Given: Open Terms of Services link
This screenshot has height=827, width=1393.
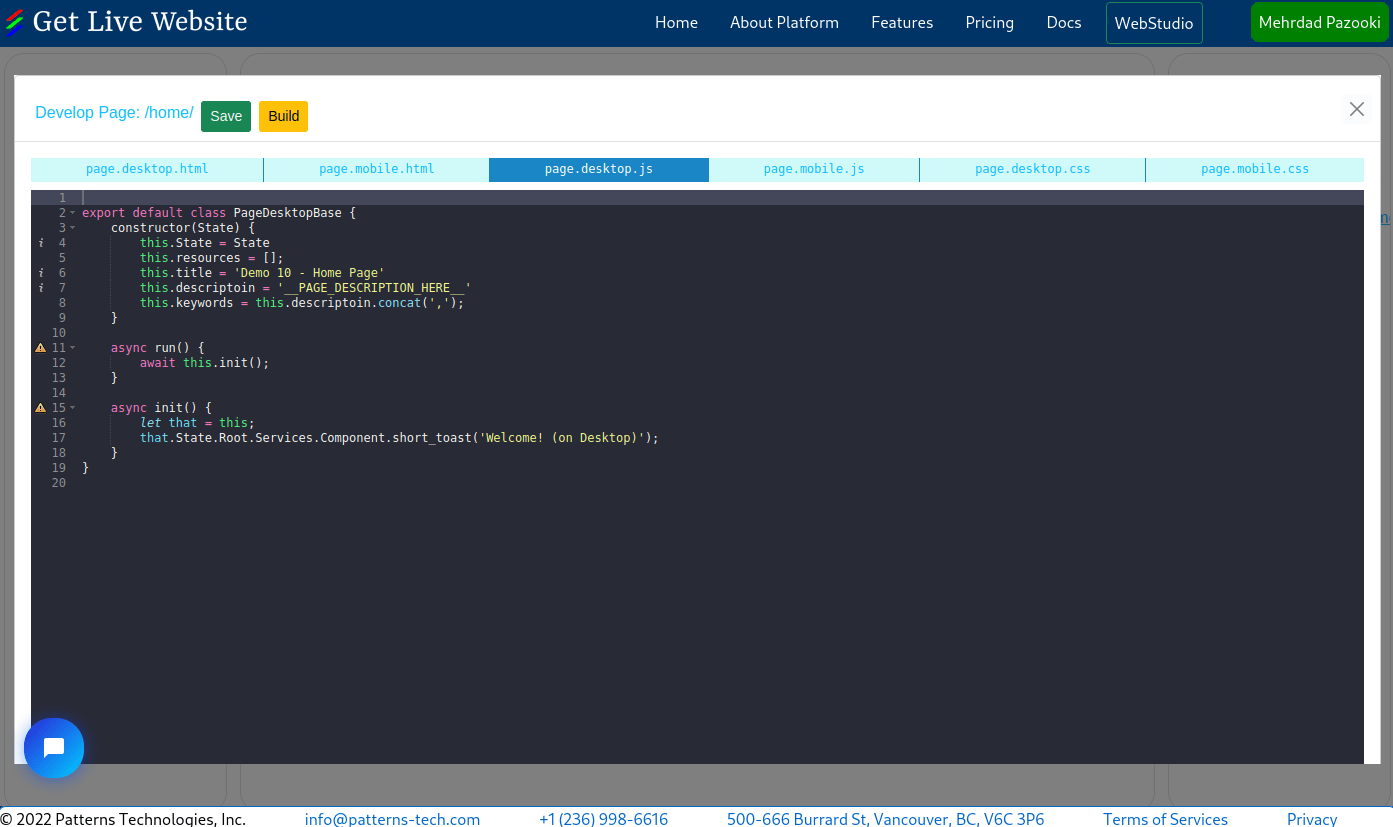Looking at the screenshot, I should [1165, 819].
